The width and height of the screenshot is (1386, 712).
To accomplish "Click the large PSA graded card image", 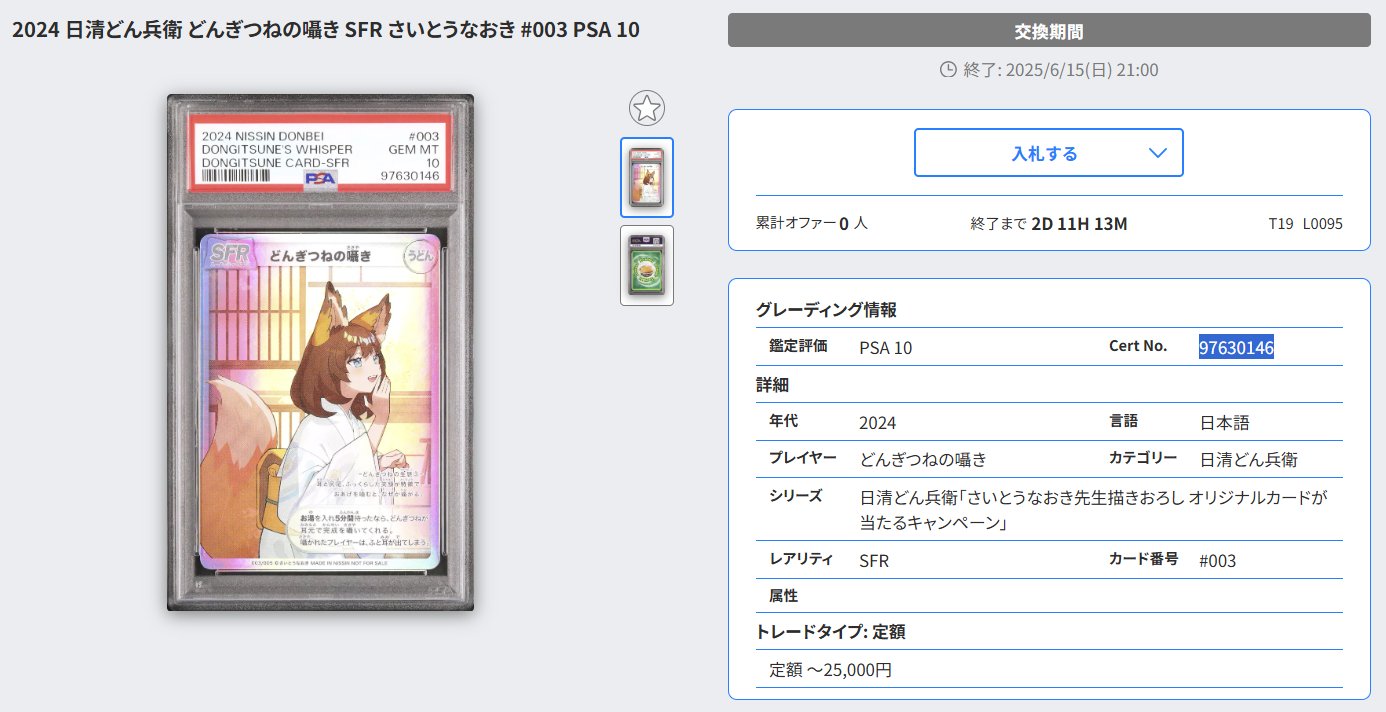I will [320, 353].
